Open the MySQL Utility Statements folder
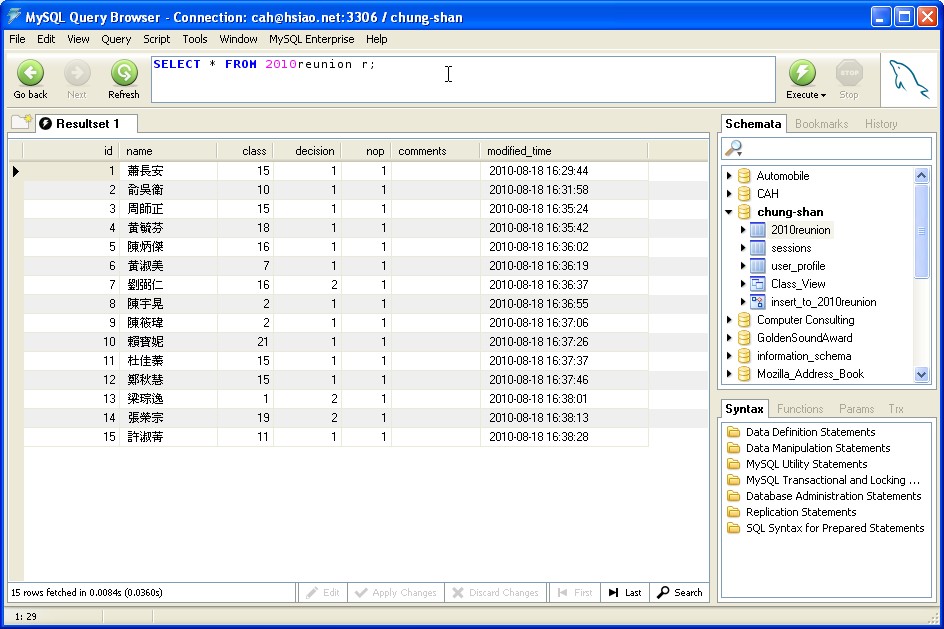The height and width of the screenshot is (629, 944). (733, 464)
